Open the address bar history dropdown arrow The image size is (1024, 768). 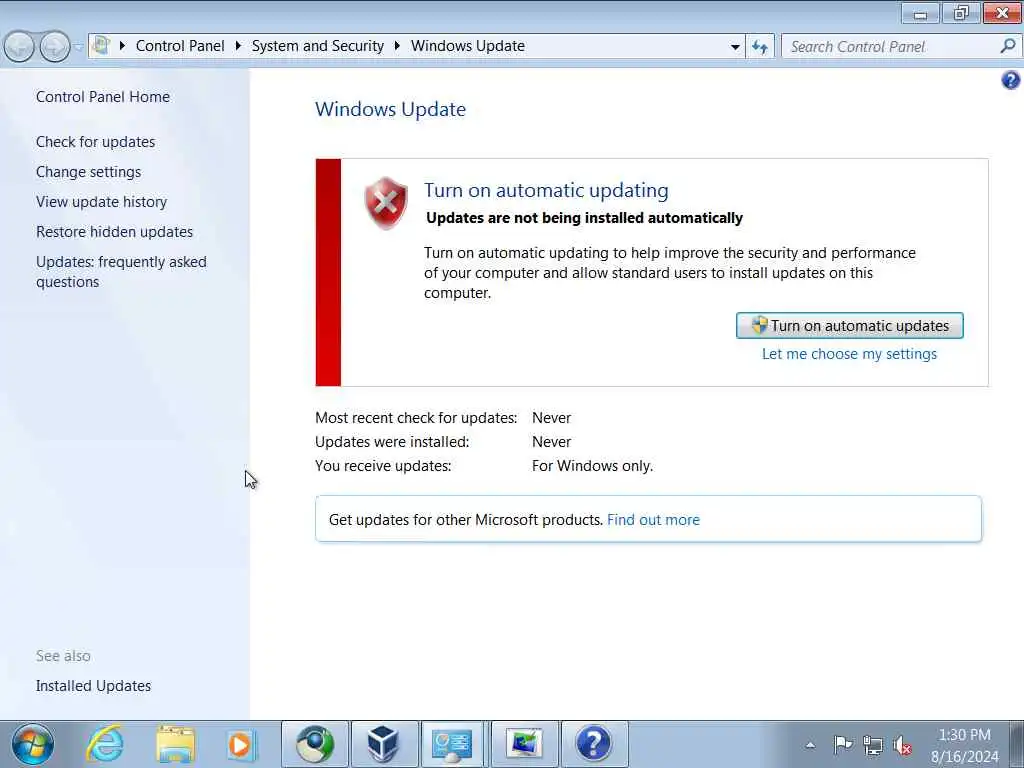point(735,47)
